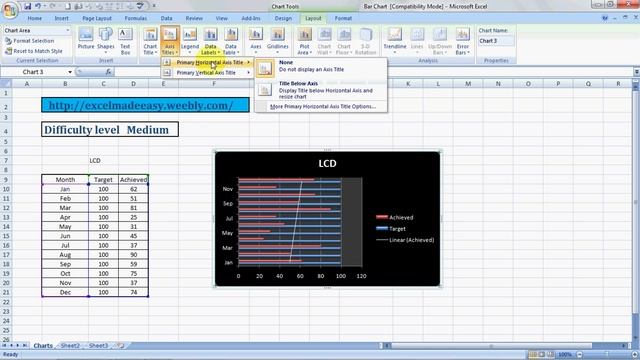Switch to the Insert ribbon tab

coord(62,18)
